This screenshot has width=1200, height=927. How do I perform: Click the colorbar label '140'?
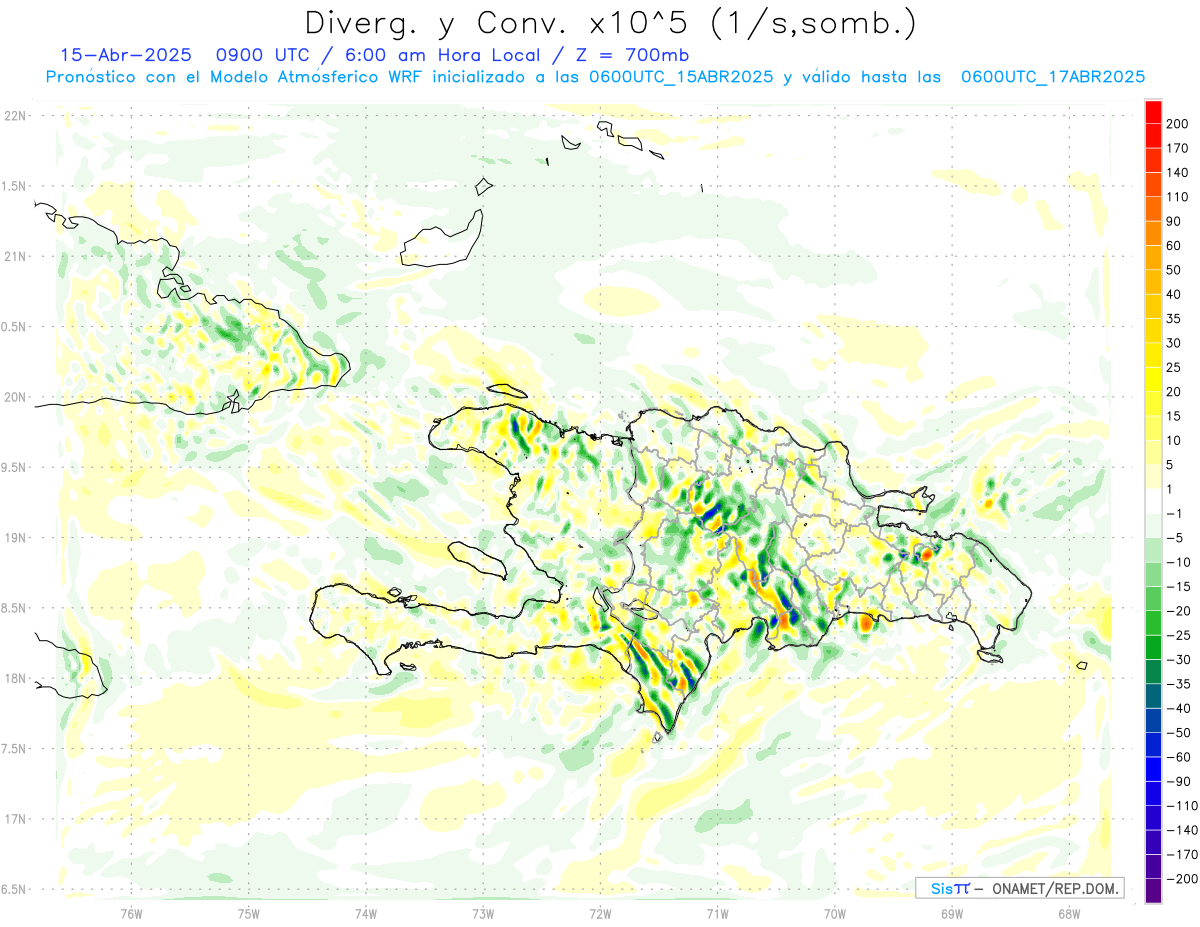(1178, 172)
